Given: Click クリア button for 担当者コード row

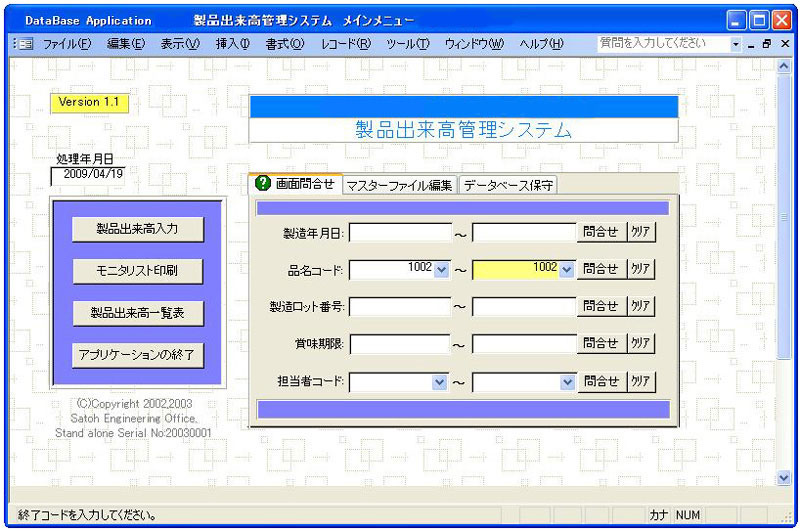Looking at the screenshot, I should click(640, 382).
